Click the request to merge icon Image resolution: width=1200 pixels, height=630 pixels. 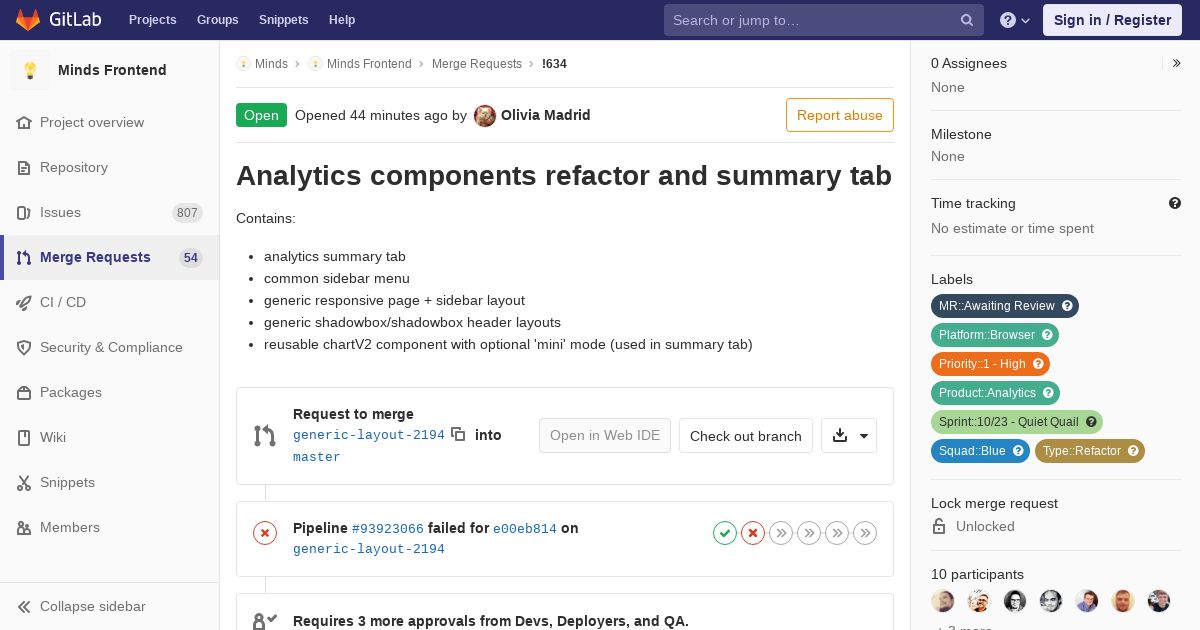[x=265, y=435]
